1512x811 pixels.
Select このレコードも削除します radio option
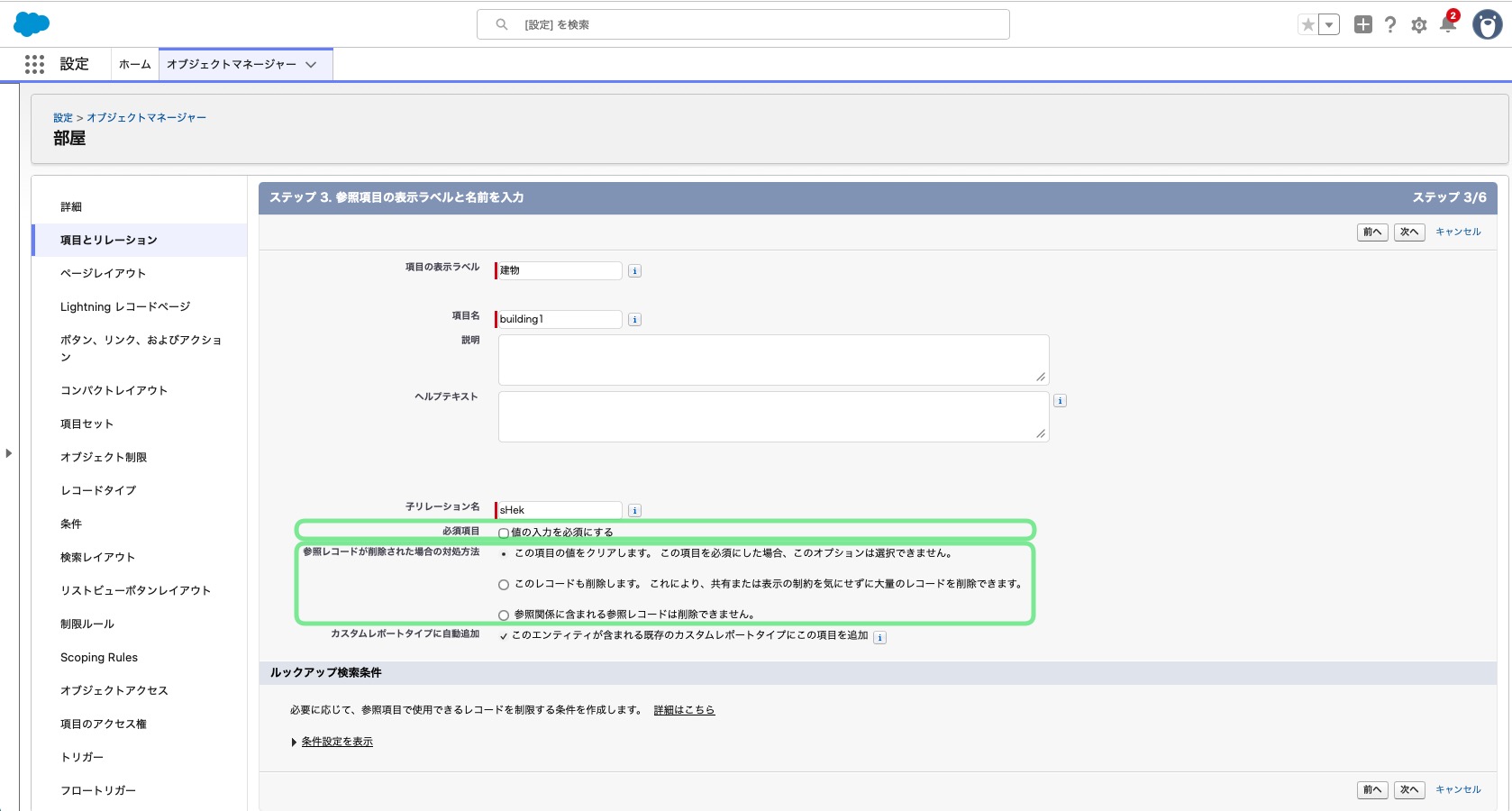[x=504, y=585]
